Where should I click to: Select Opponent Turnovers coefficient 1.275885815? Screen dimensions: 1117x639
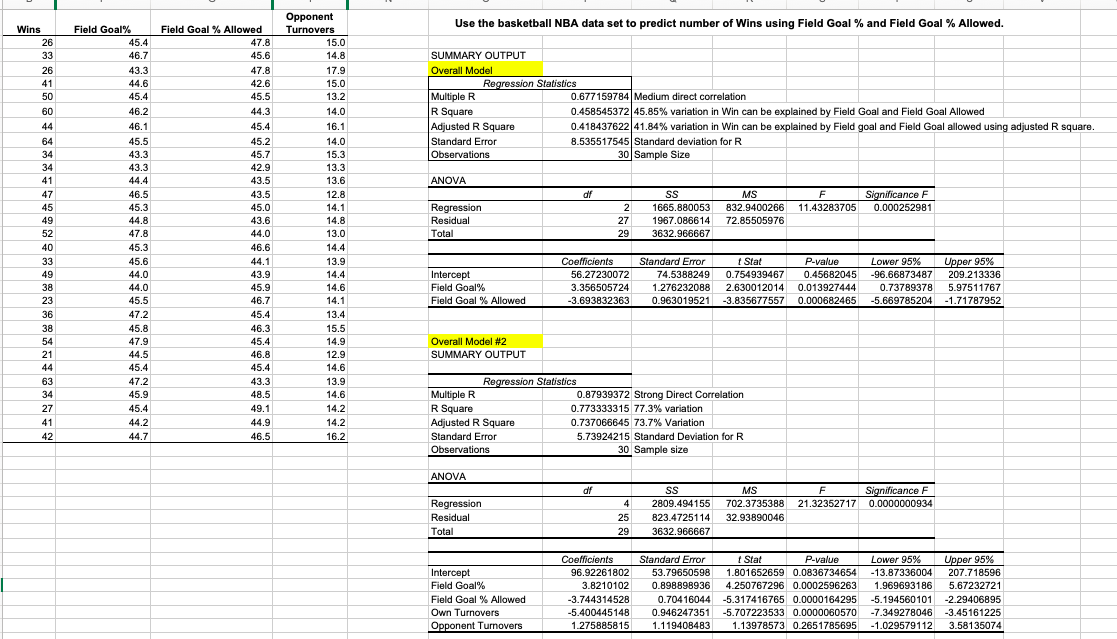pos(600,626)
